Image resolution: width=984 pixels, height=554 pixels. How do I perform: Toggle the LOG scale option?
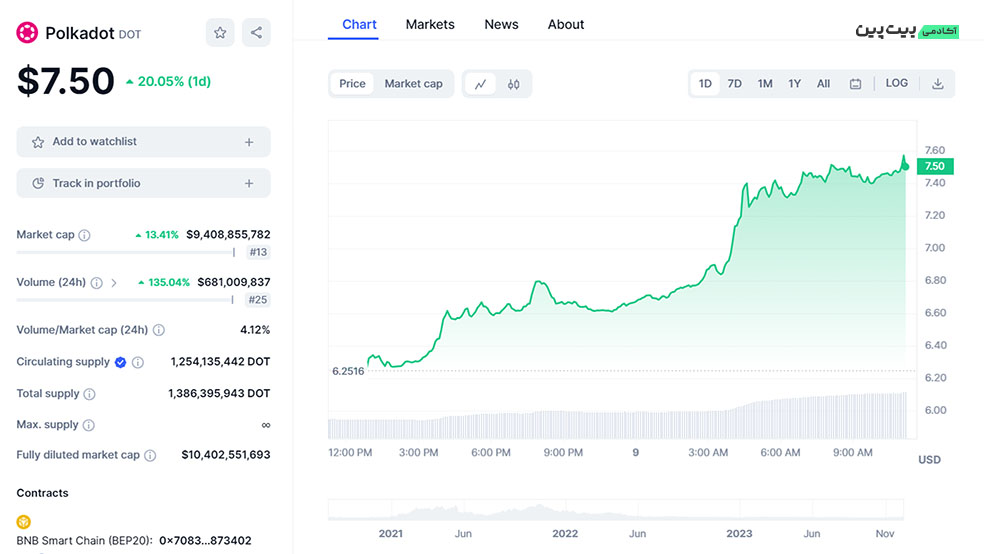[x=897, y=83]
